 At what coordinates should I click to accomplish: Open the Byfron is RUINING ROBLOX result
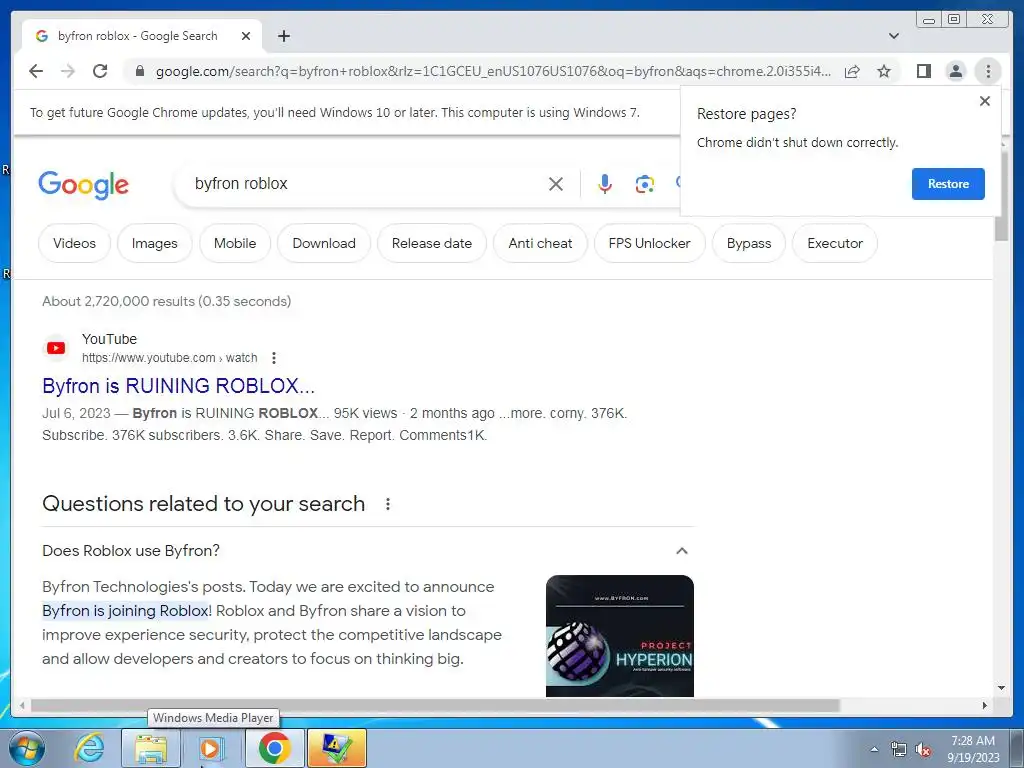pos(178,386)
